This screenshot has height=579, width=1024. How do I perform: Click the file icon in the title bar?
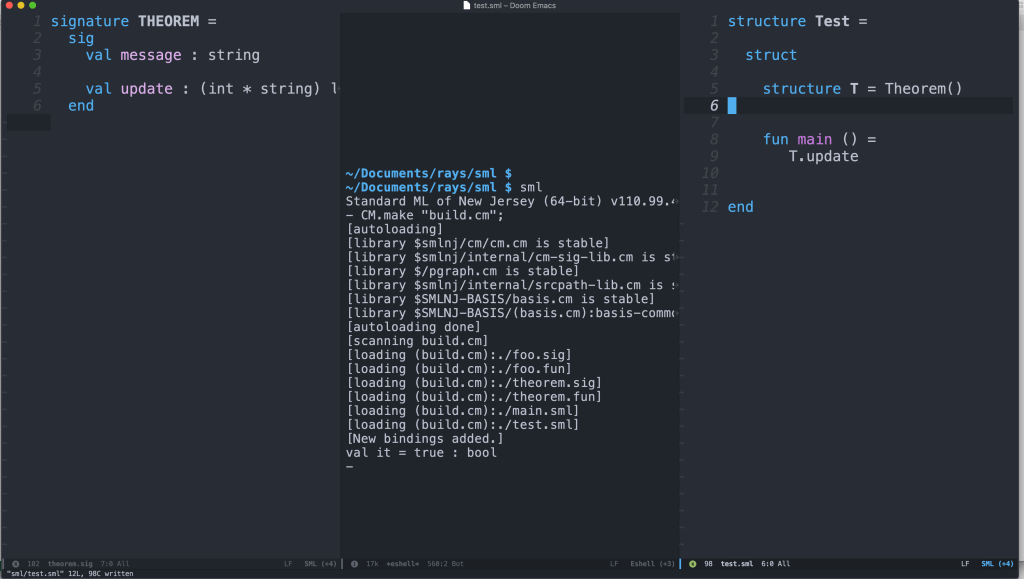pos(466,6)
